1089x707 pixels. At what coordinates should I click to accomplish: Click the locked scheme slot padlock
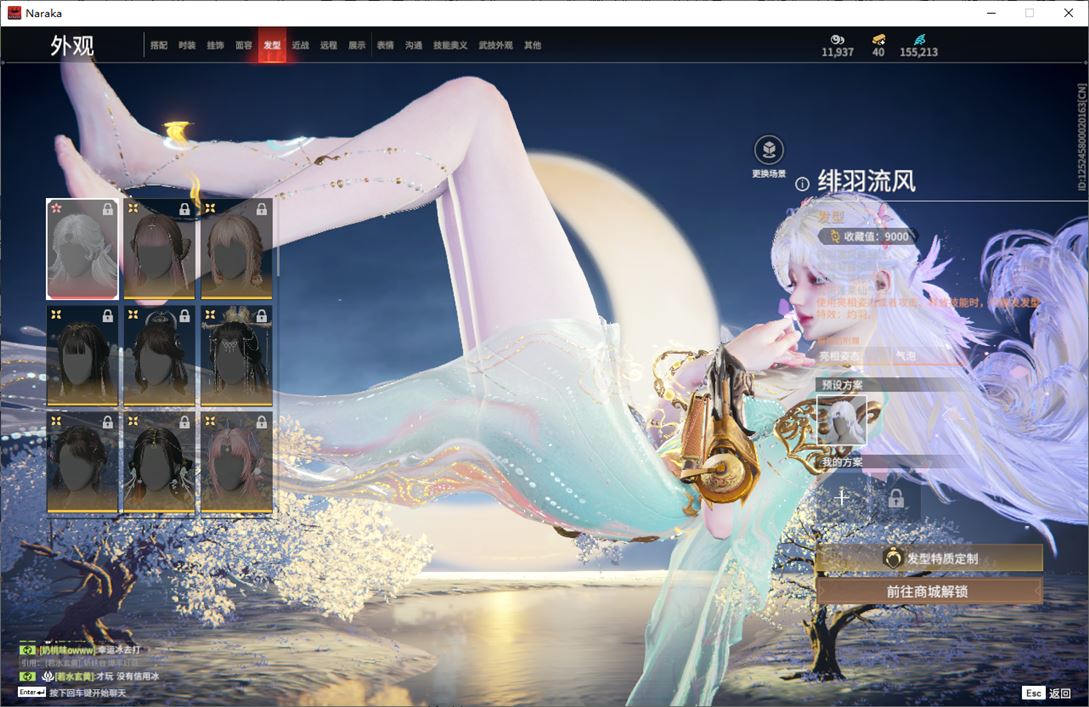(896, 497)
